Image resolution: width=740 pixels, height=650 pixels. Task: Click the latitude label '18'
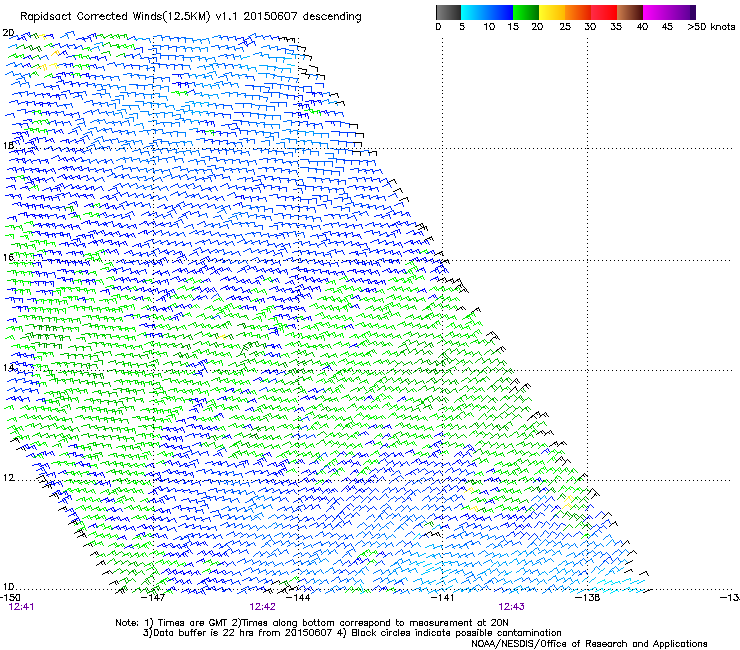tap(8, 145)
